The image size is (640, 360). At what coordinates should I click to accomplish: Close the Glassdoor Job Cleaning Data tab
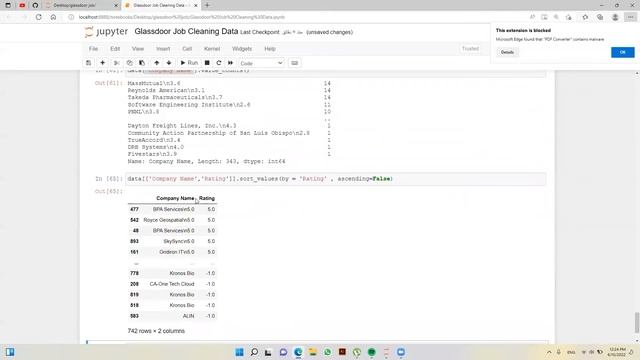pyautogui.click(x=196, y=5)
